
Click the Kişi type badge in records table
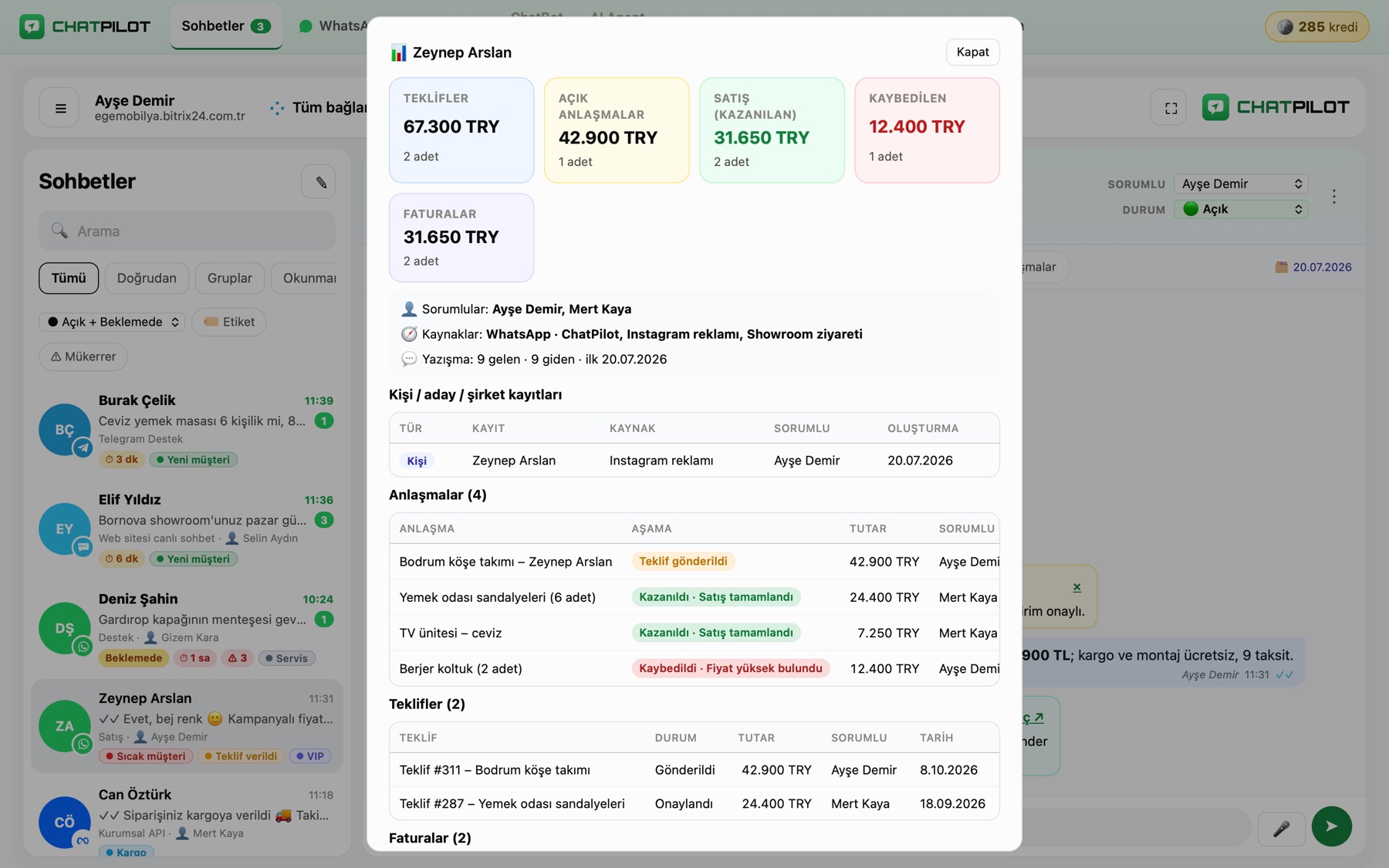tap(417, 461)
